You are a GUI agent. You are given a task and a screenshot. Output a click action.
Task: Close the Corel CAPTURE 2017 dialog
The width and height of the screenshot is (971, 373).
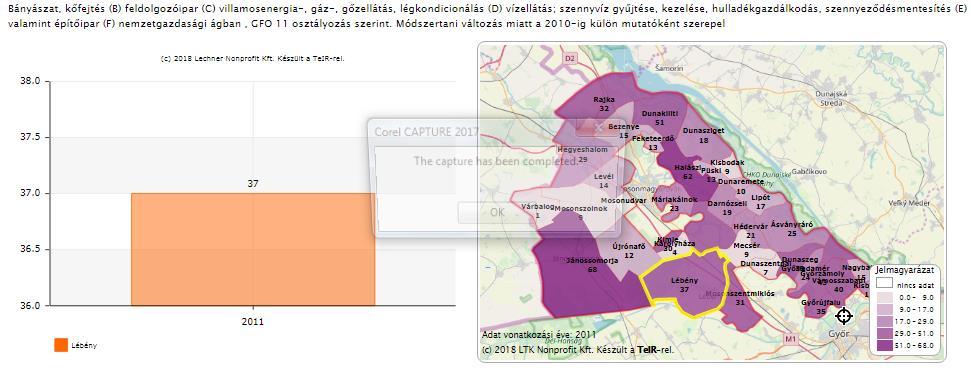(598, 127)
